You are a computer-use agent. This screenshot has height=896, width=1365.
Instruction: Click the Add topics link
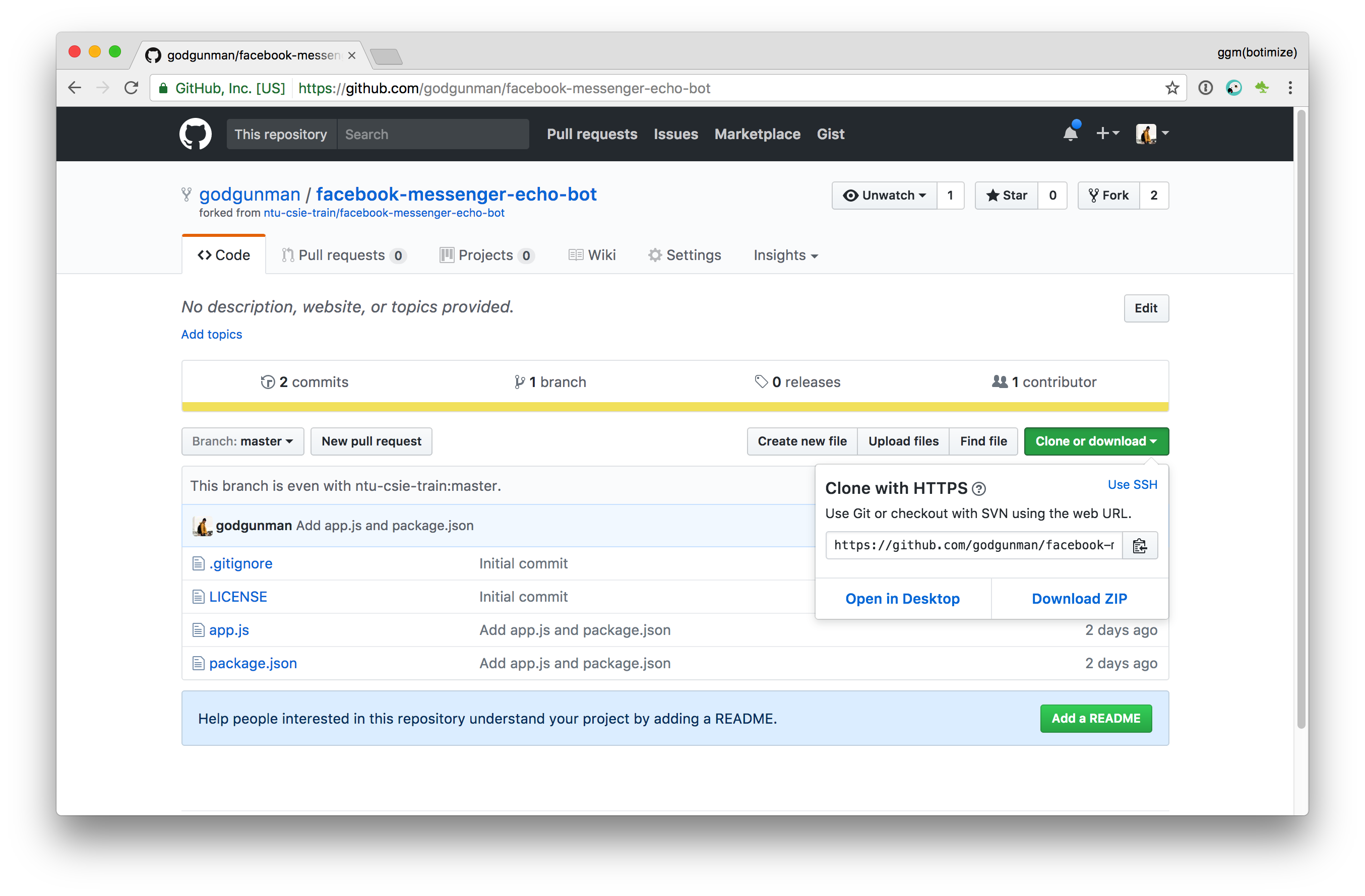point(212,334)
